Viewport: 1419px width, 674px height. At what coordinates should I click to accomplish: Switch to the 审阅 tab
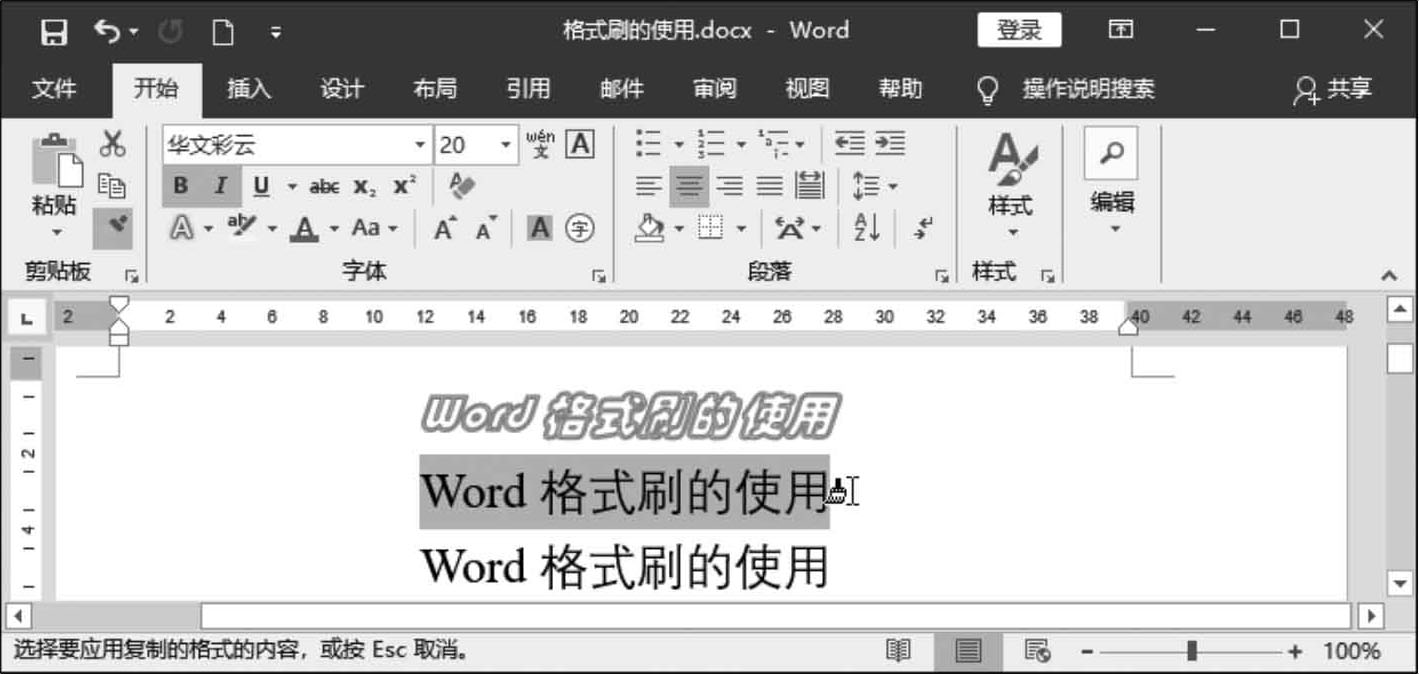714,89
